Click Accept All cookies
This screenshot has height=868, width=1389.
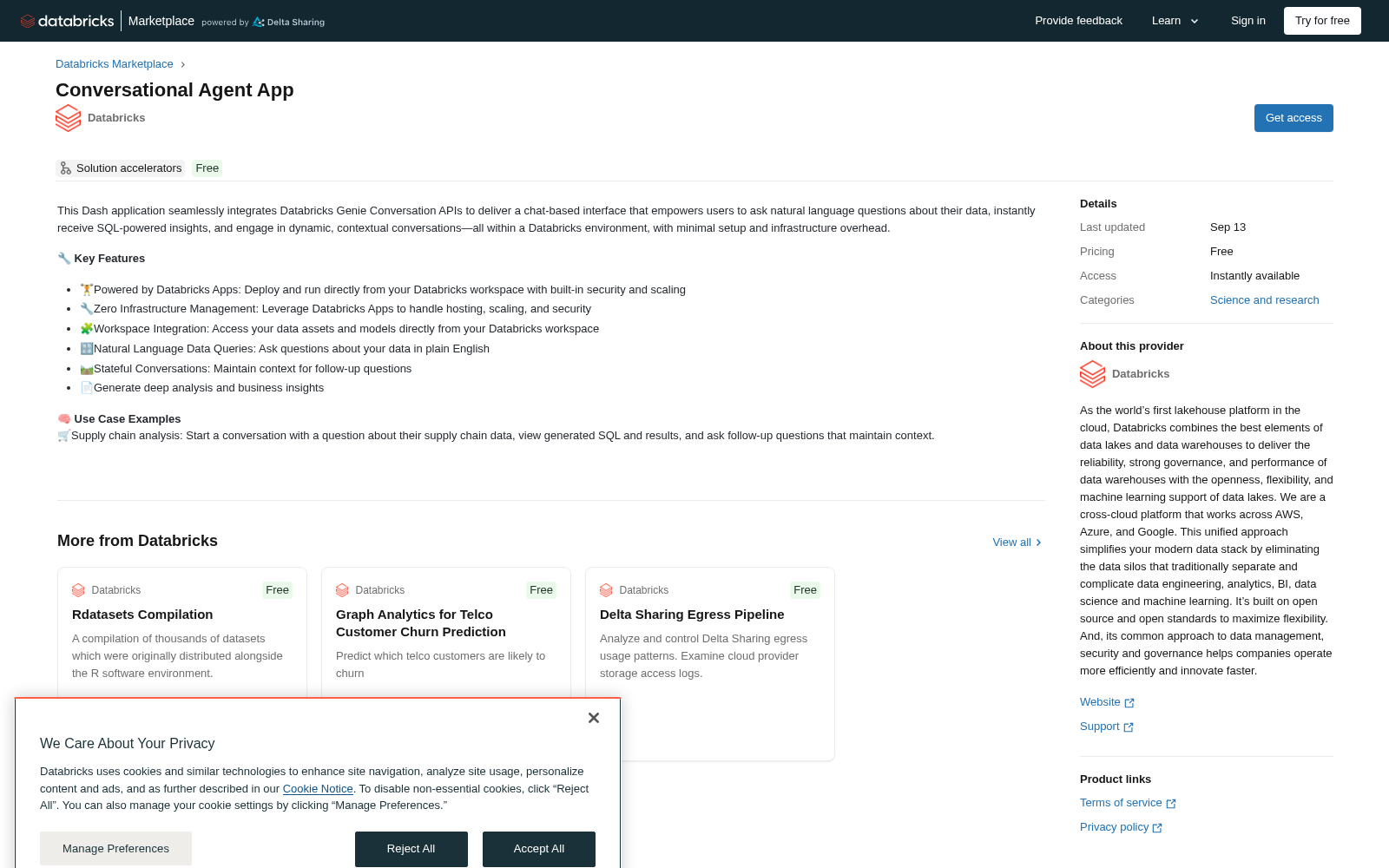pyautogui.click(x=539, y=849)
